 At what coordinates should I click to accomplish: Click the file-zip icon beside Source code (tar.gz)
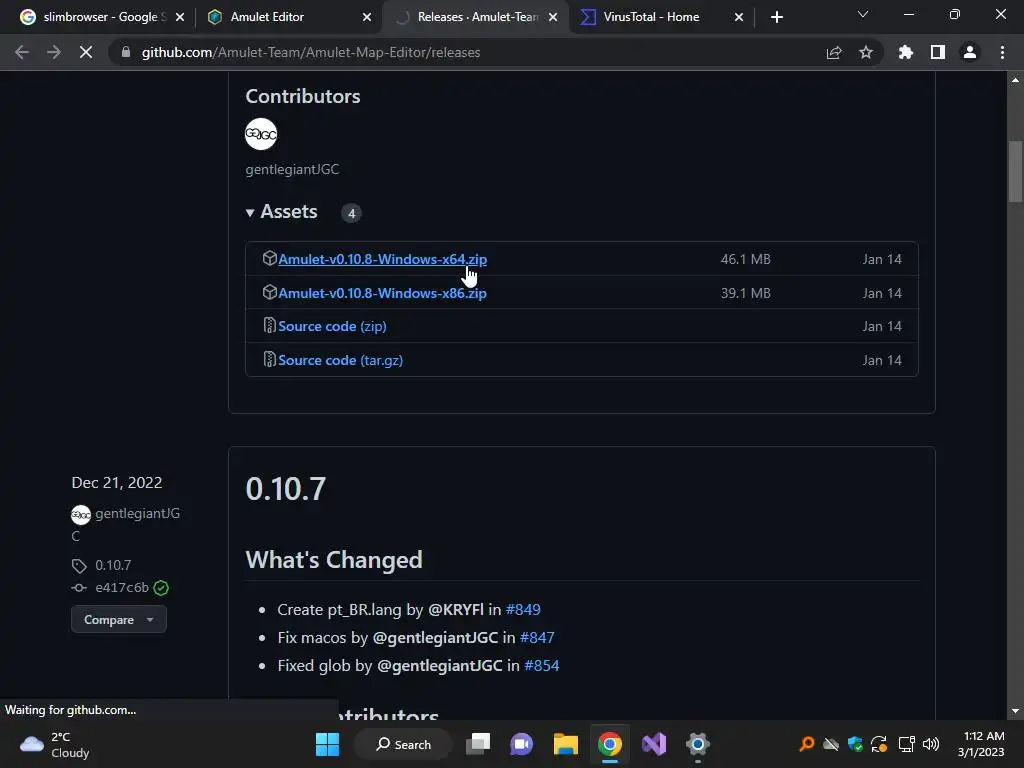pyautogui.click(x=269, y=359)
